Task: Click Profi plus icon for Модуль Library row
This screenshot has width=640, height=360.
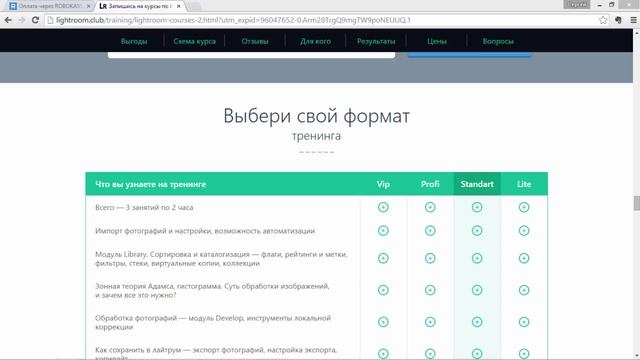Action: coord(430,258)
